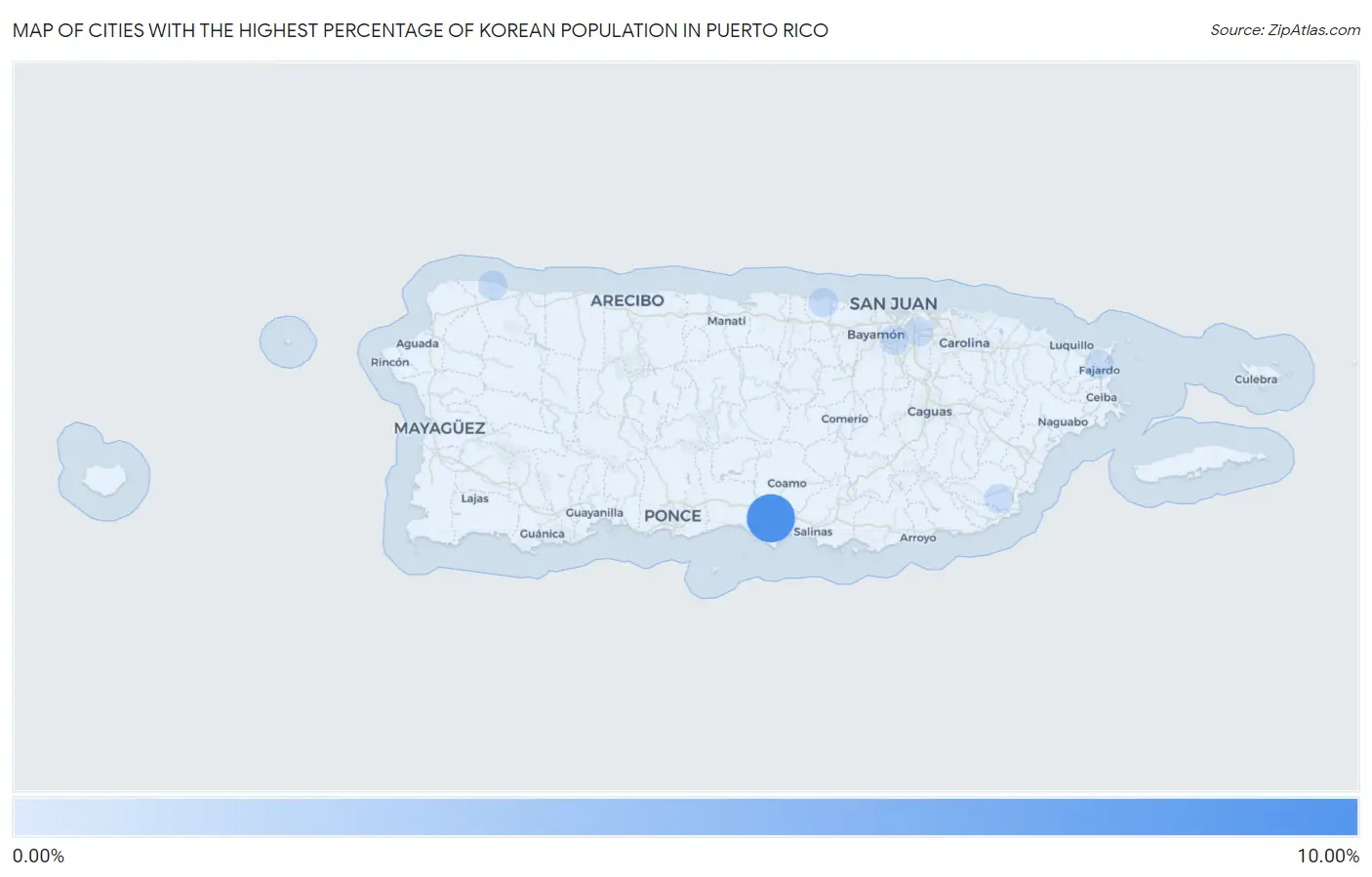Click the bubble northeast of Arroyo
Screen dimensions: 1372x877
click(998, 498)
